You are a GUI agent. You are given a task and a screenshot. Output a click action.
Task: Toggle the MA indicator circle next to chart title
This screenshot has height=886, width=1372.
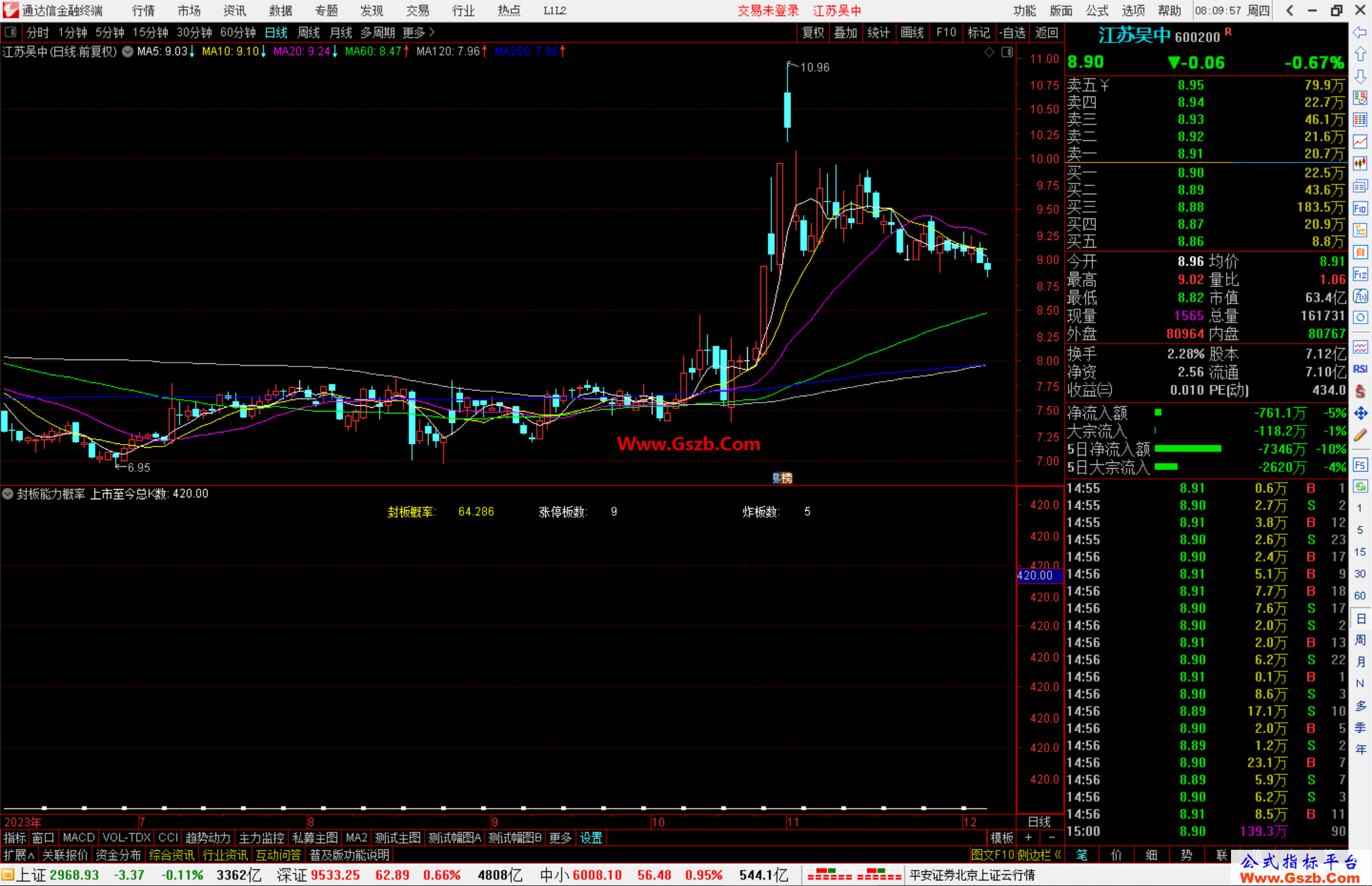coord(128,51)
